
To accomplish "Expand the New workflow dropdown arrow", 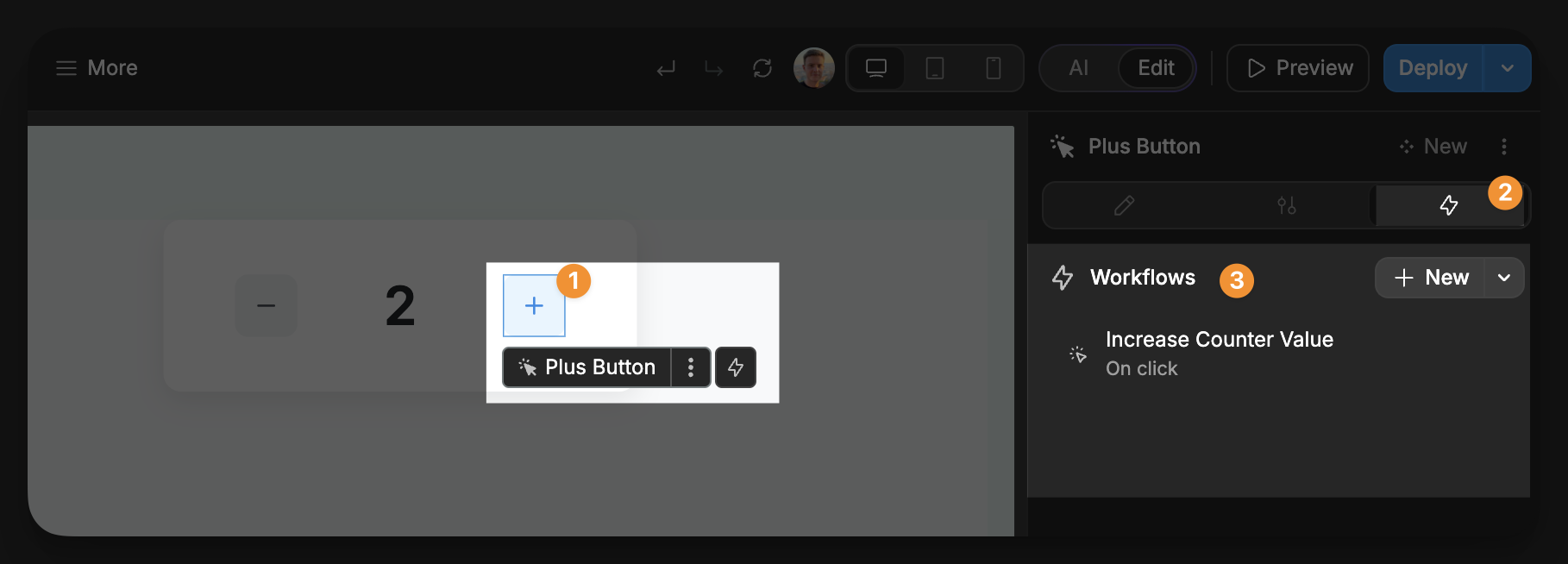I will tap(1505, 278).
